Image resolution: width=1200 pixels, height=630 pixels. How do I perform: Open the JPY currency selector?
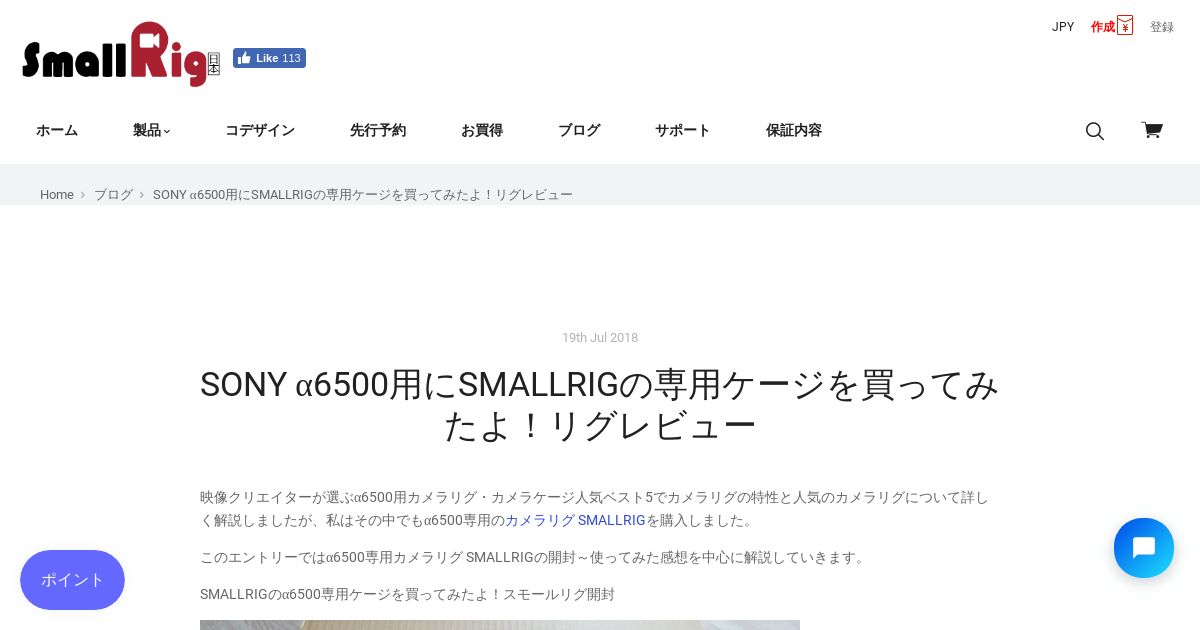pyautogui.click(x=1063, y=27)
